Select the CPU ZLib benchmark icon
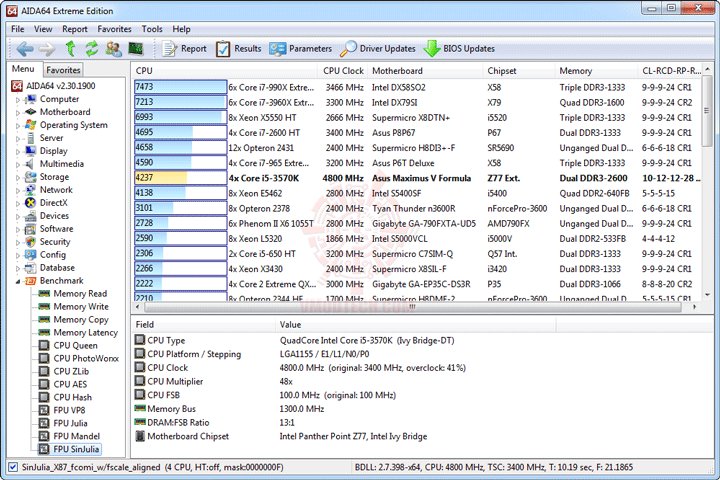Screen dimensions: 720x480 coord(44,371)
